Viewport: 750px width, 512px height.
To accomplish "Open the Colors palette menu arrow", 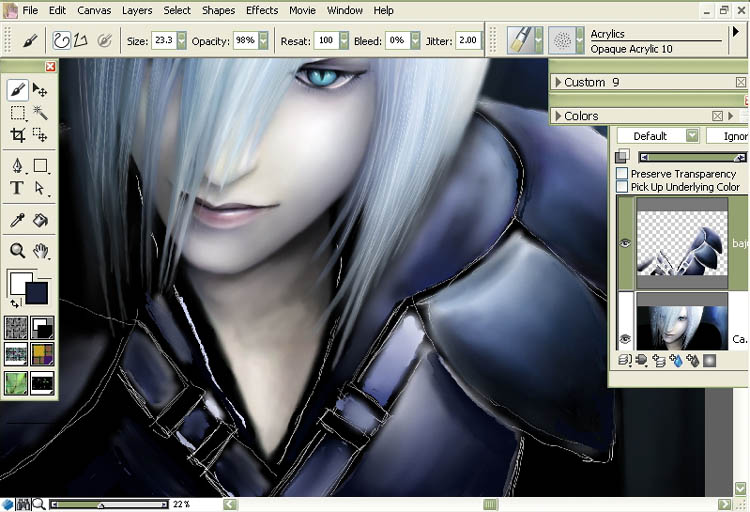I will tap(730, 116).
